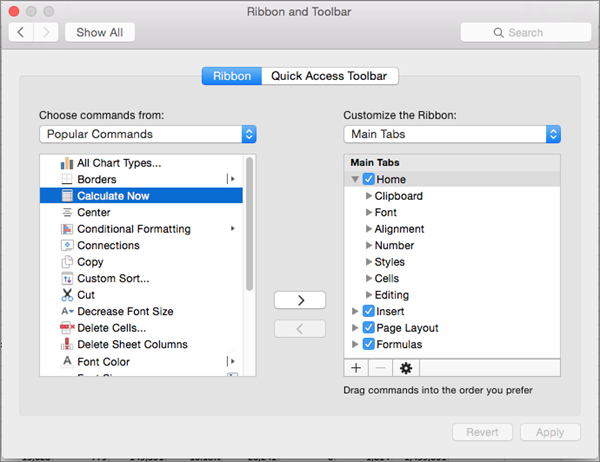Click the Cut scissors icon

[x=67, y=295]
